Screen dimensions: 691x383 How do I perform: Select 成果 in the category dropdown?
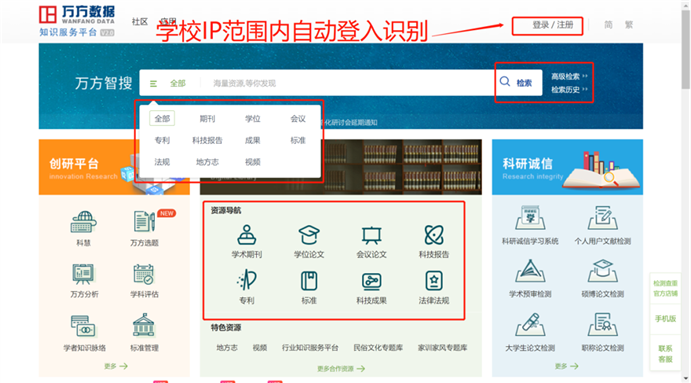[253, 140]
